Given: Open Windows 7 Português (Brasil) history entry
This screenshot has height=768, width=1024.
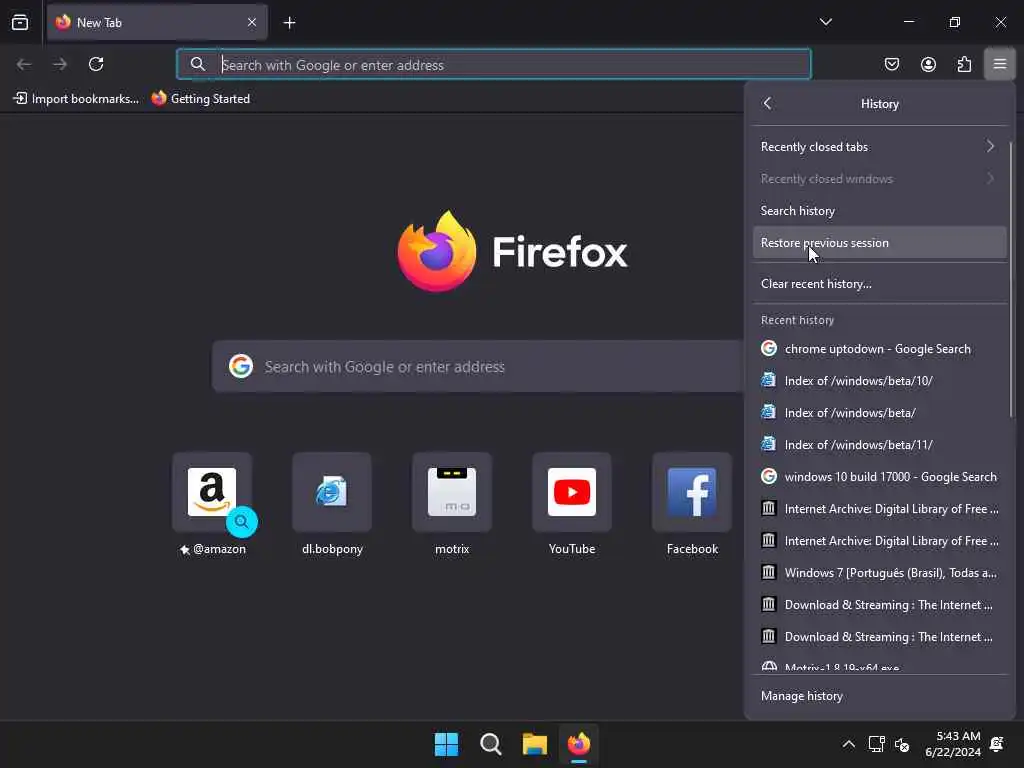Looking at the screenshot, I should pyautogui.click(x=879, y=573).
